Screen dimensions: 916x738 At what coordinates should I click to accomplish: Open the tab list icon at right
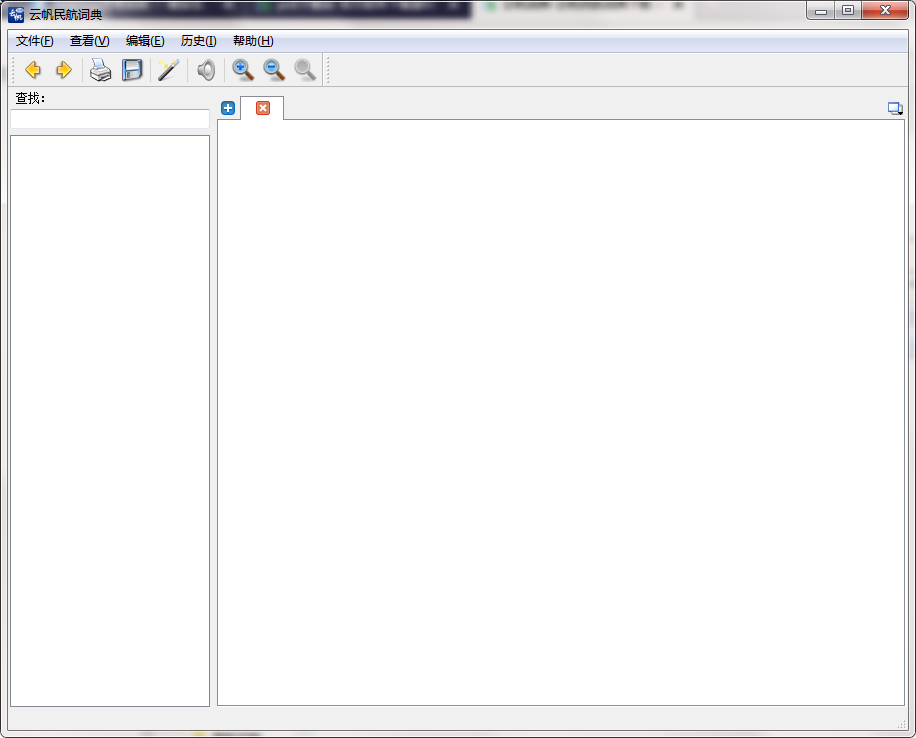[x=895, y=108]
